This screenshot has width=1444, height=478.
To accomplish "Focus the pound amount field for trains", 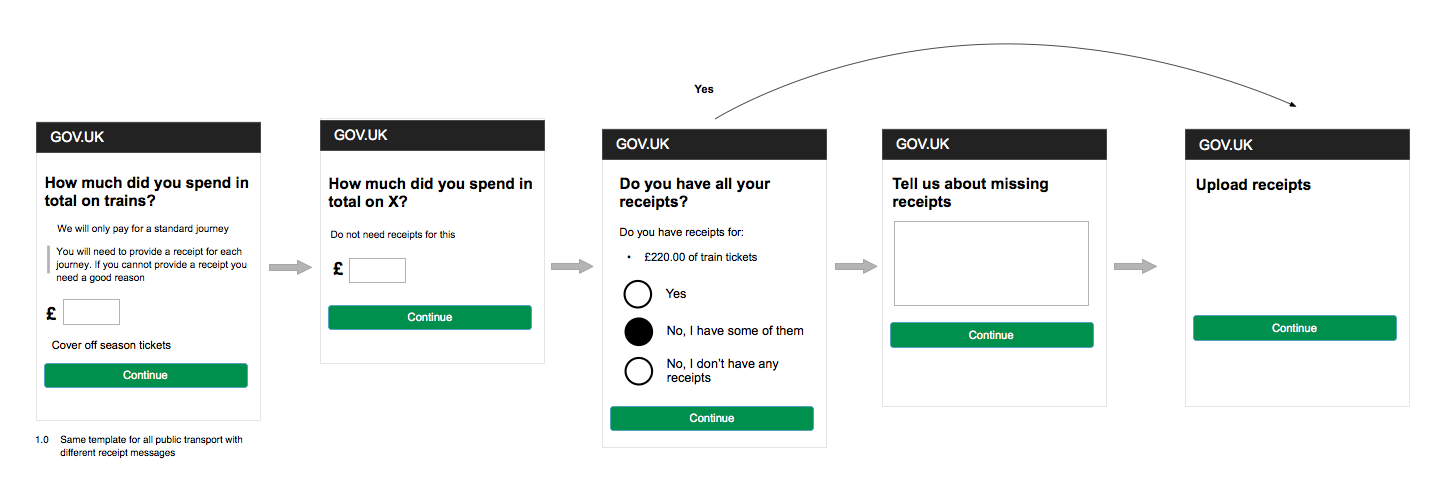I will point(91,312).
